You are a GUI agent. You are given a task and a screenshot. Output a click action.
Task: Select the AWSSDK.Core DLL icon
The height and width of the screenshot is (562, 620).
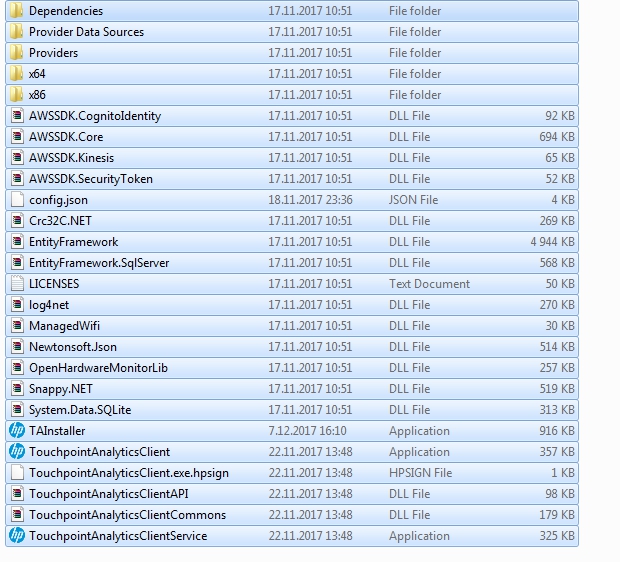click(x=16, y=137)
